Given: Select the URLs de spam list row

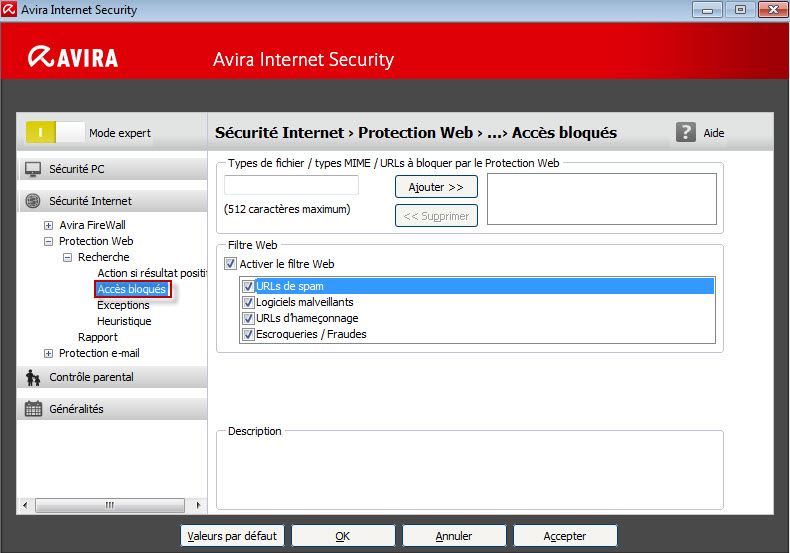Looking at the screenshot, I should (478, 286).
